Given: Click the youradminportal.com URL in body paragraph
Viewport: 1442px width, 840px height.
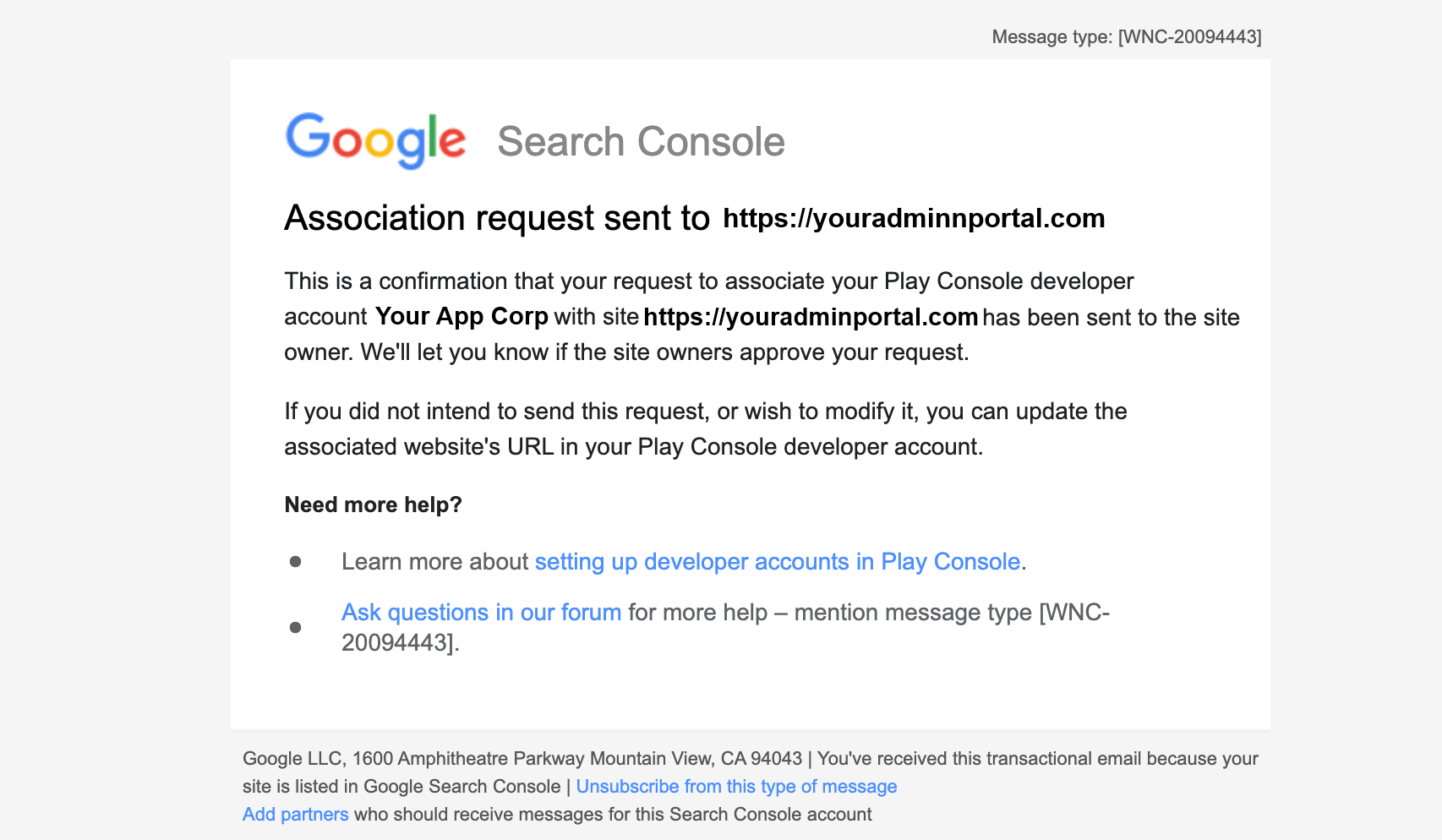Looking at the screenshot, I should [x=811, y=317].
